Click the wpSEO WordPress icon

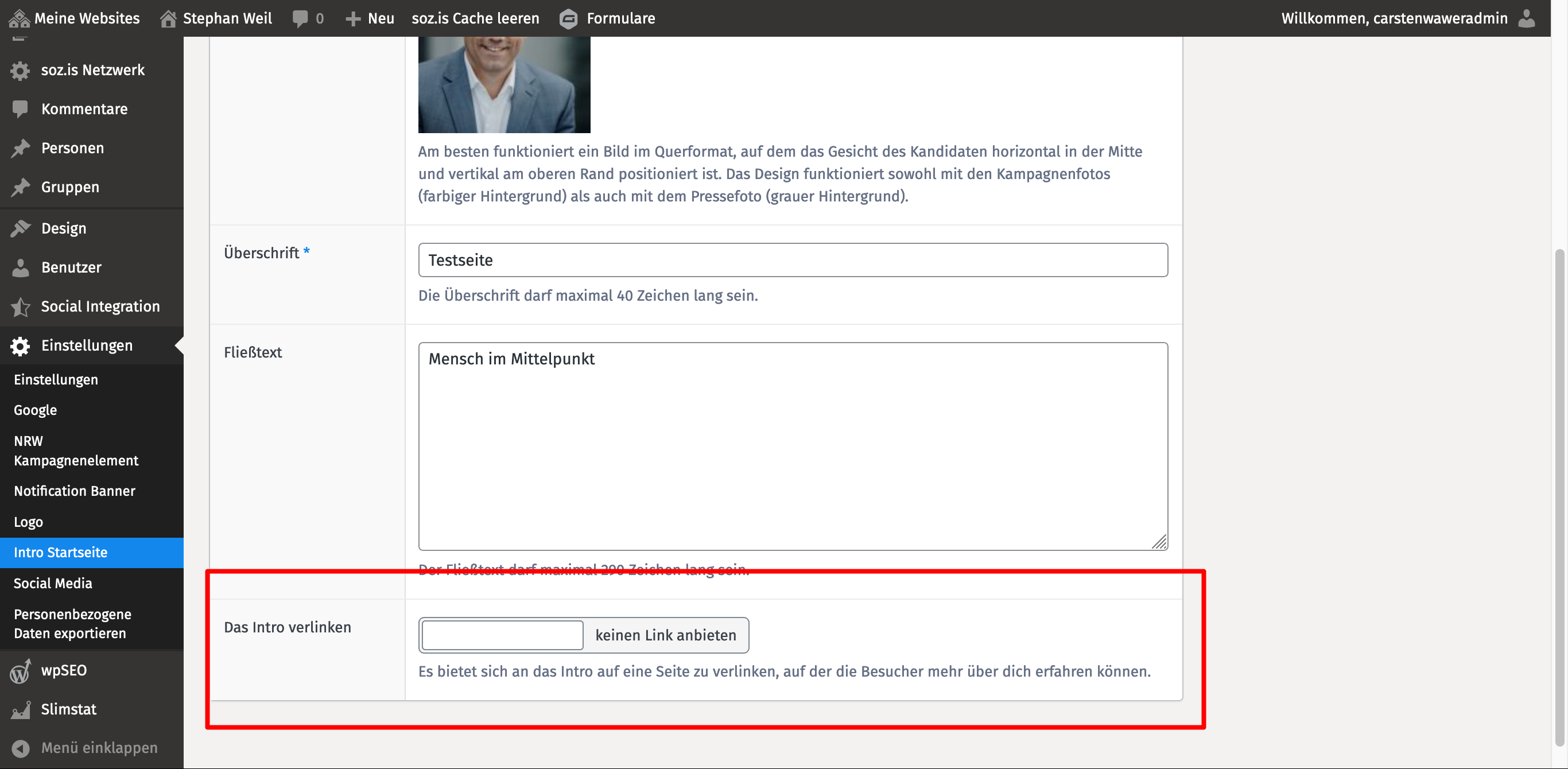(20, 671)
